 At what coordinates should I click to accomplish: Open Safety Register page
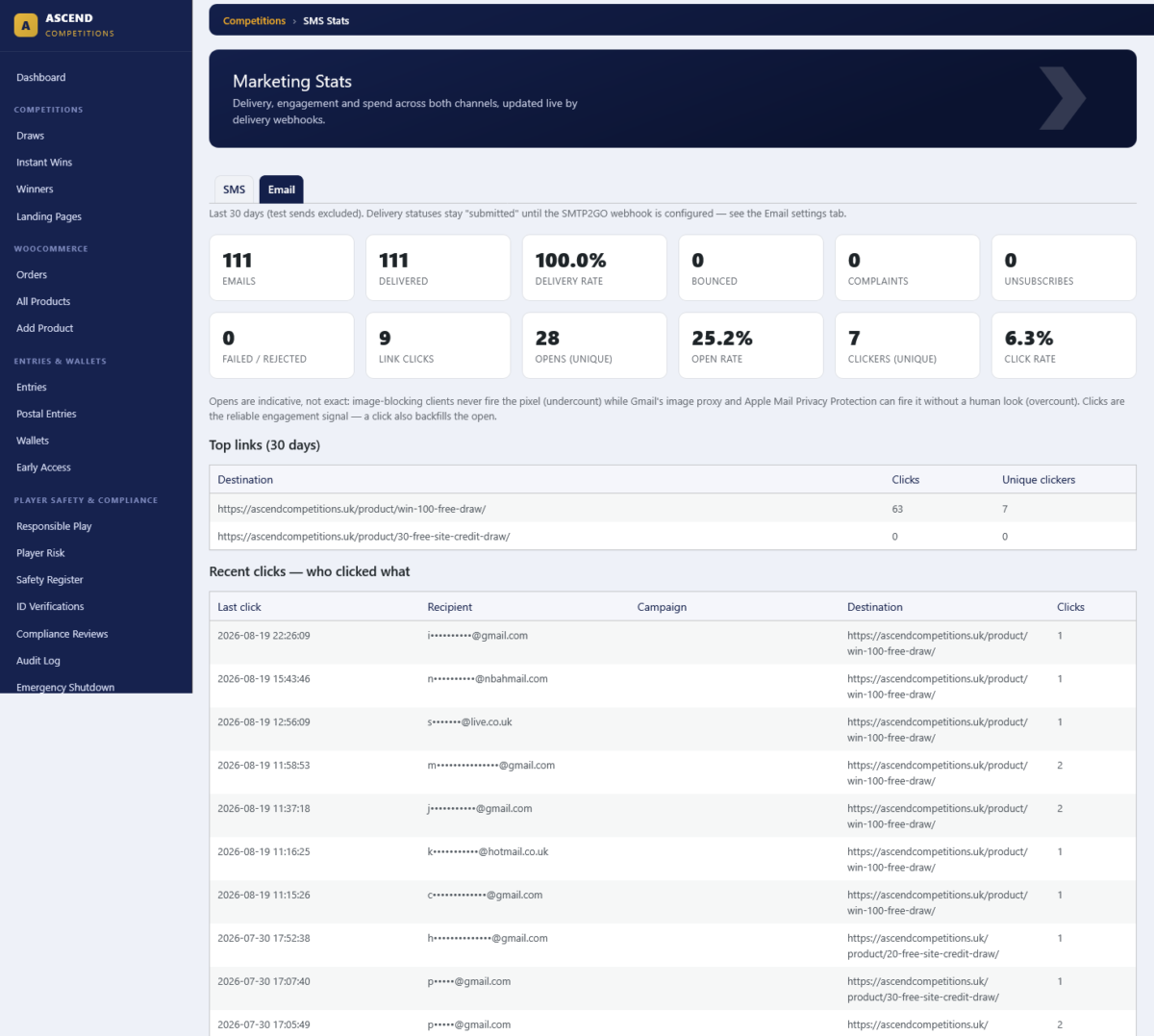(50, 581)
